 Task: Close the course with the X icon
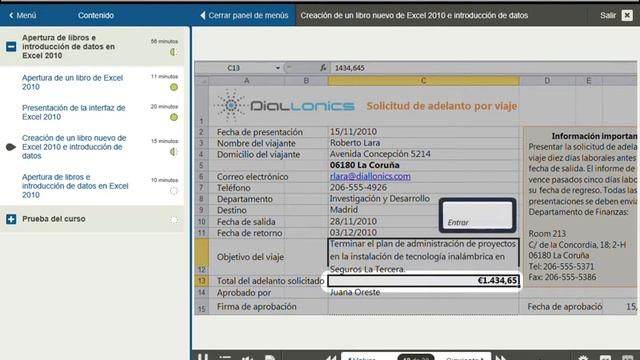coord(627,16)
